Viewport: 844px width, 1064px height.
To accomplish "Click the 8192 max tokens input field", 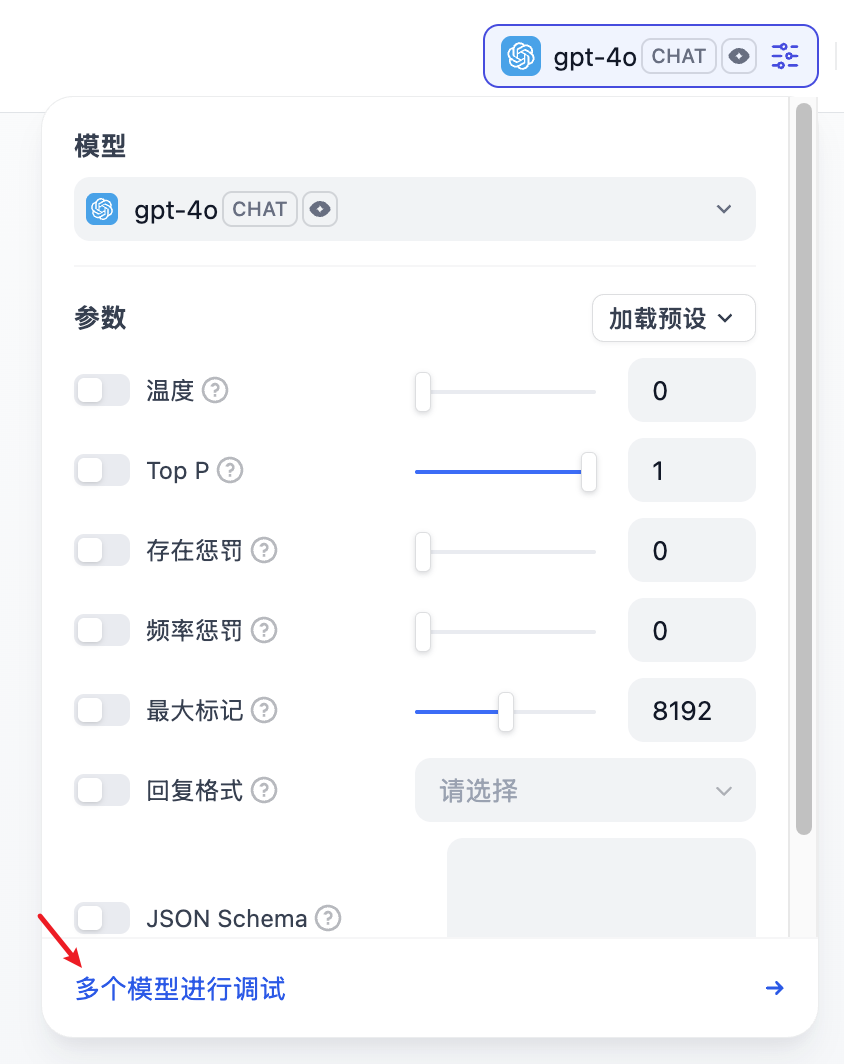I will pyautogui.click(x=691, y=710).
